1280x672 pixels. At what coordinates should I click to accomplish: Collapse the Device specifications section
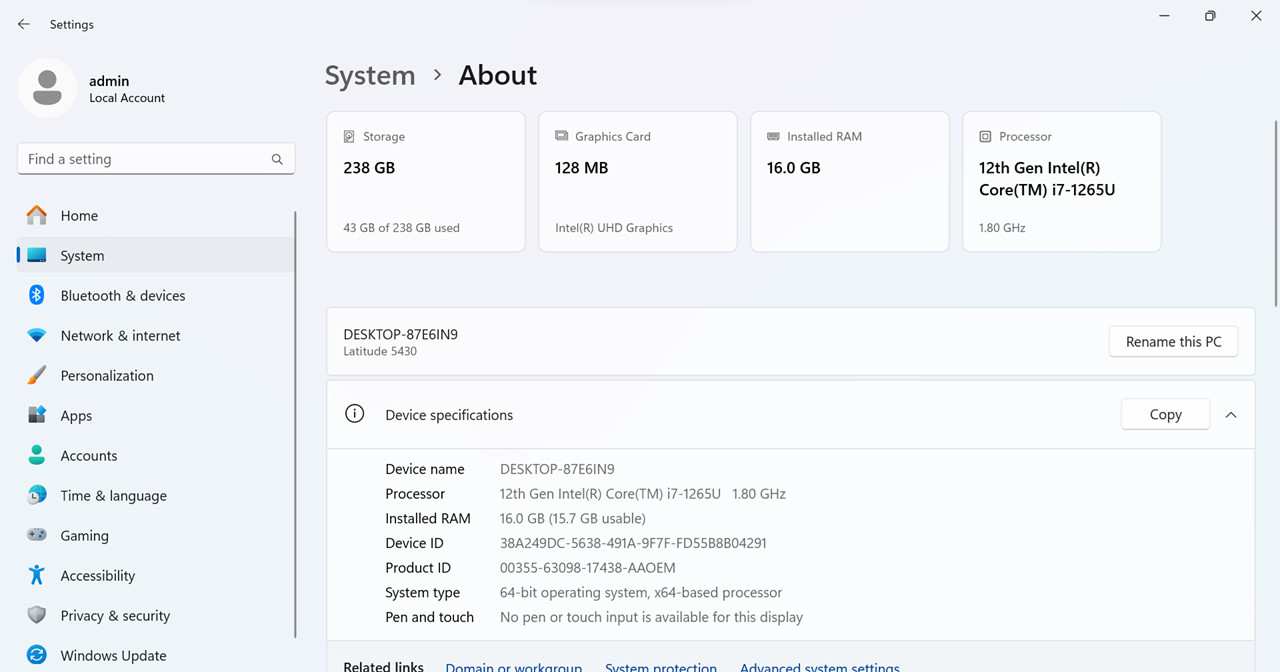click(1231, 415)
